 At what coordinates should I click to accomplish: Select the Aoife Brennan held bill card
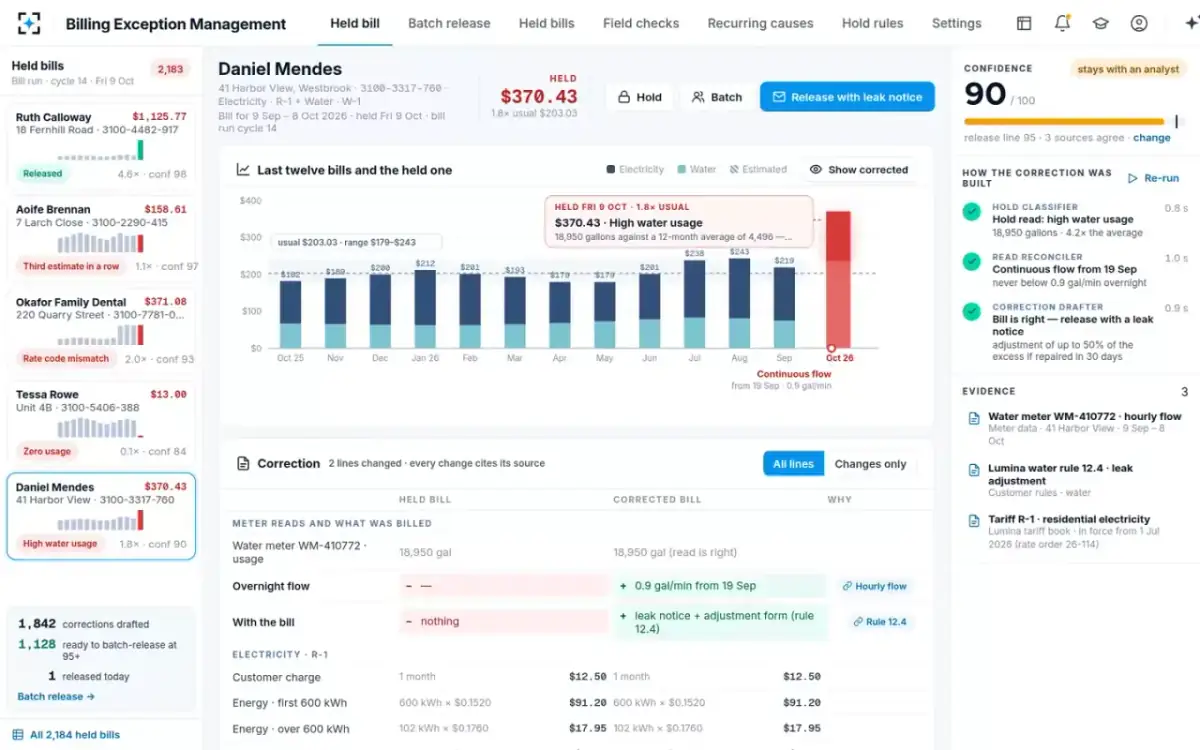point(101,239)
